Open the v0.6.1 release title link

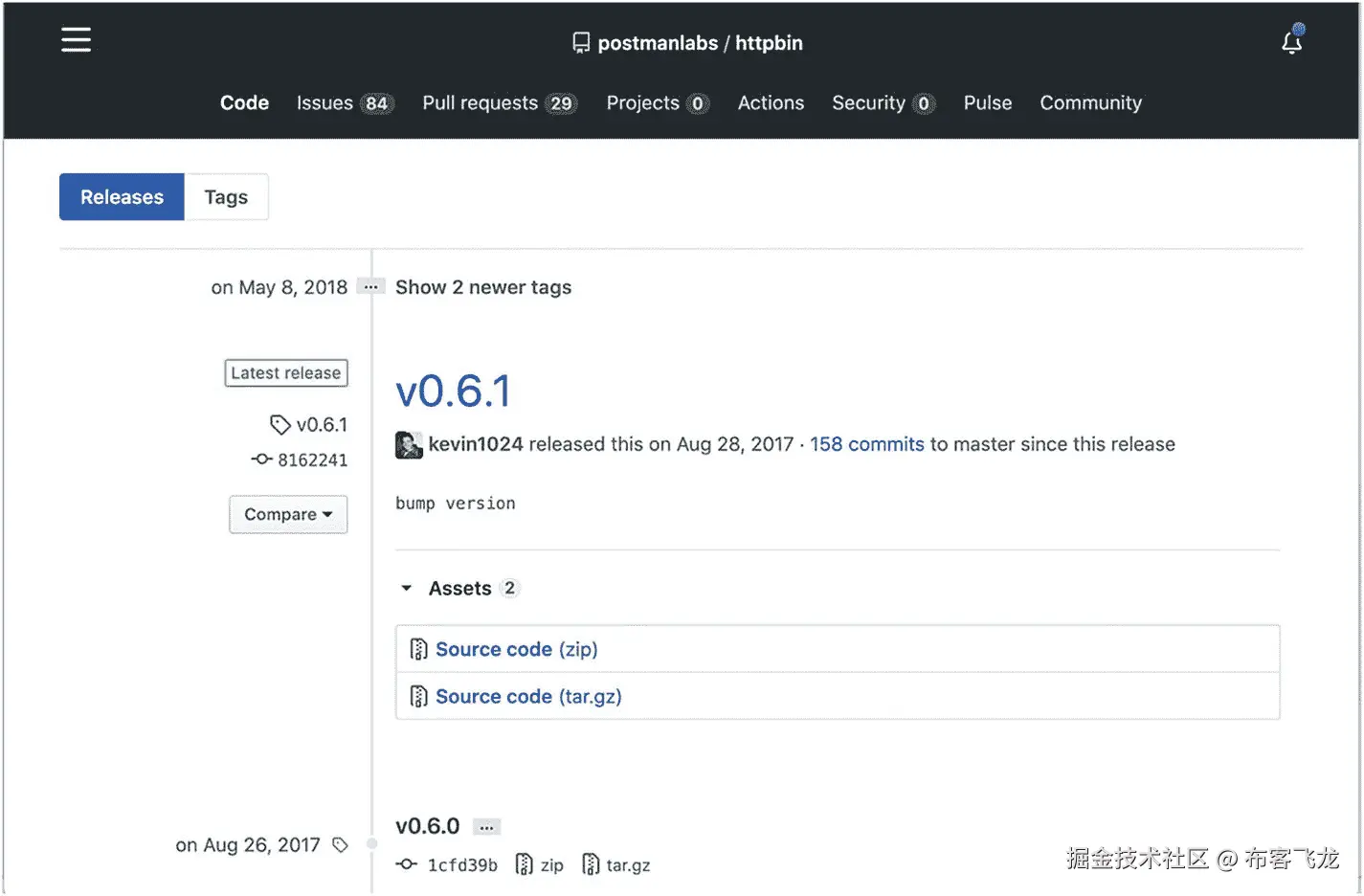[x=454, y=392]
